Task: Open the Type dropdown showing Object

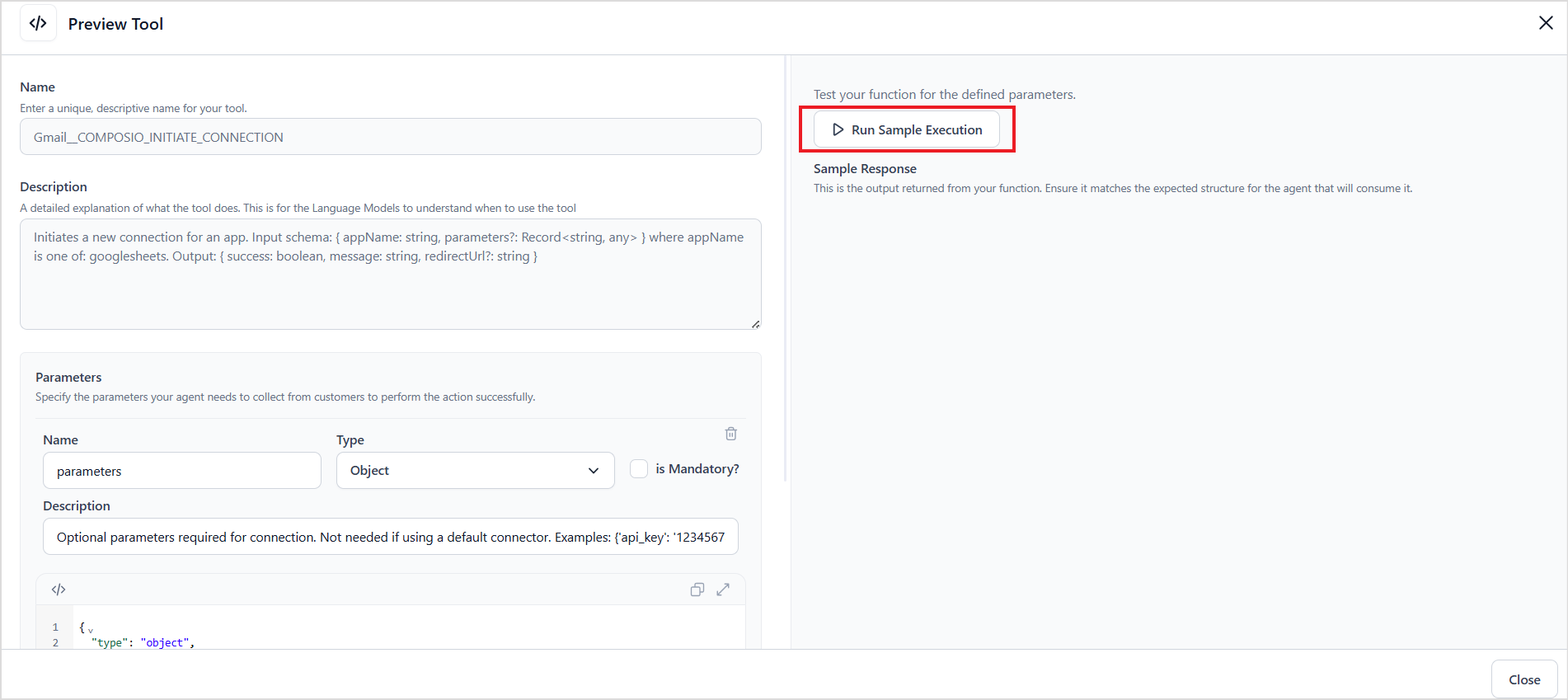Action: 475,470
